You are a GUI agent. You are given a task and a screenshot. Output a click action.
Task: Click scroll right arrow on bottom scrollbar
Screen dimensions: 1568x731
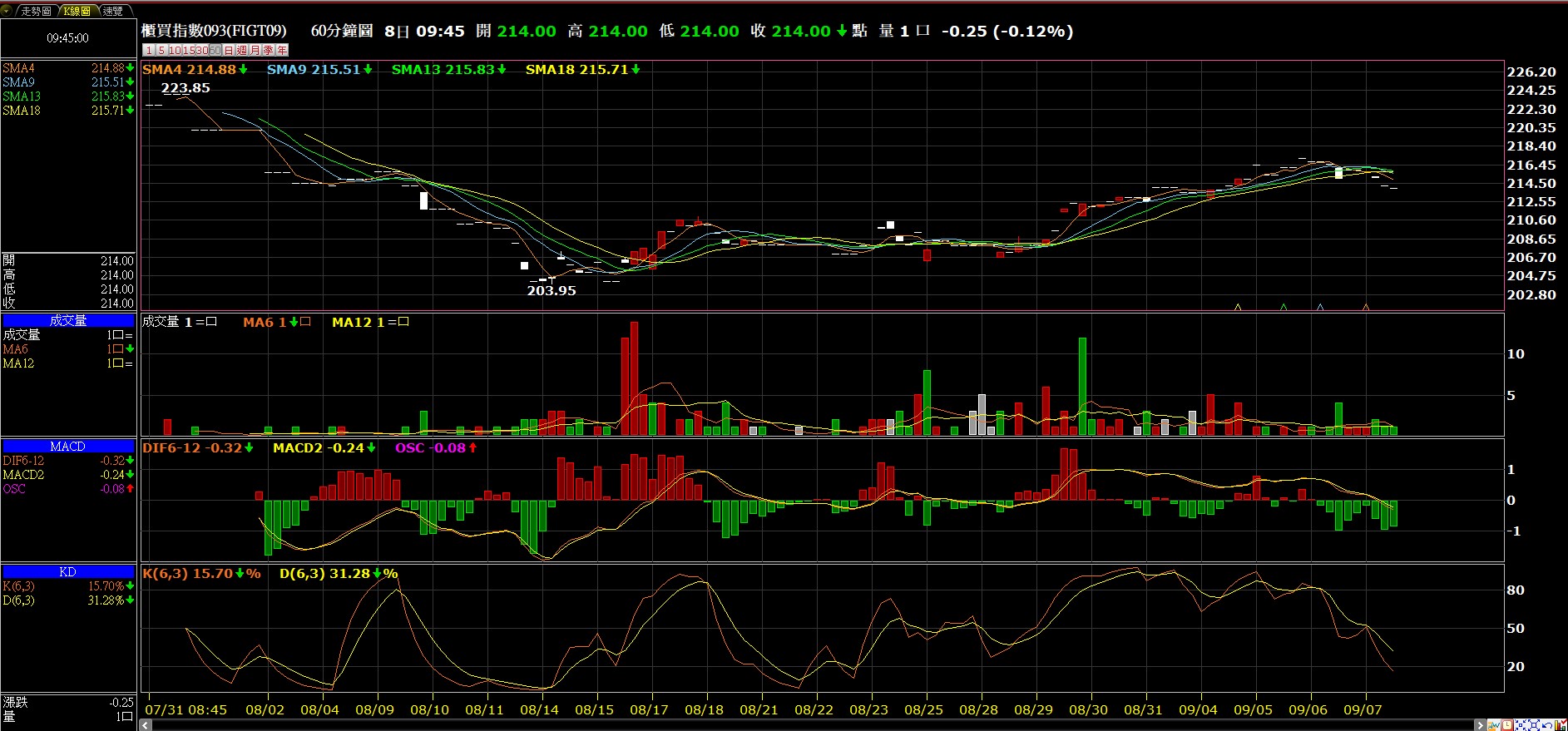tap(1480, 725)
